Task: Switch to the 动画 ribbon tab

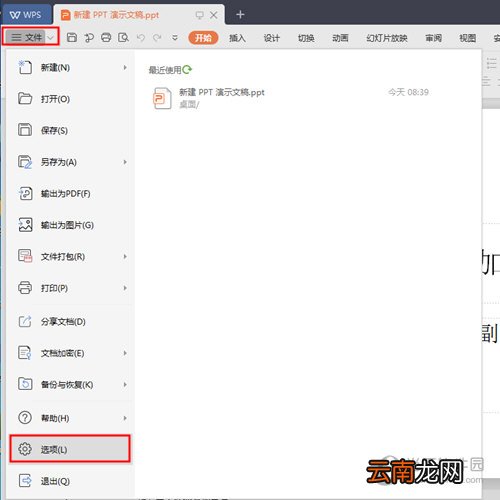Action: pos(340,38)
